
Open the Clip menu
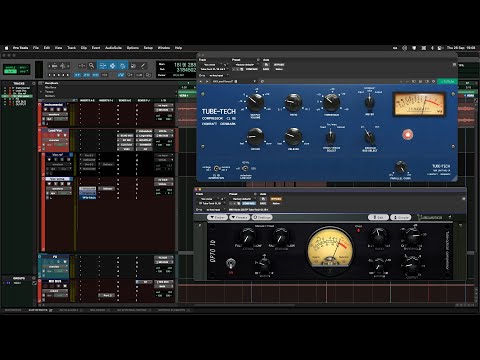point(84,48)
